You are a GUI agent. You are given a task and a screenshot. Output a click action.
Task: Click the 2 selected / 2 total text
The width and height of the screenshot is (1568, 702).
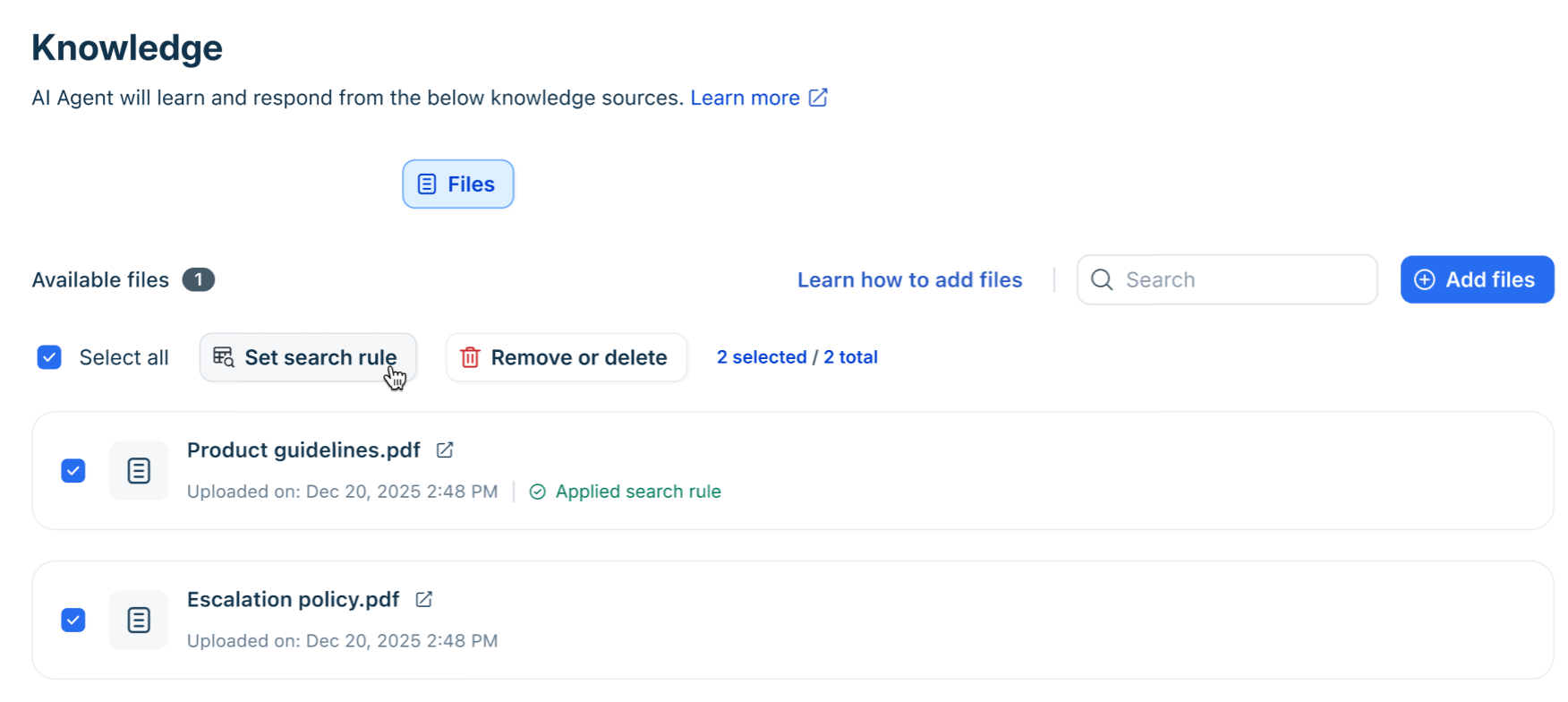click(x=797, y=357)
